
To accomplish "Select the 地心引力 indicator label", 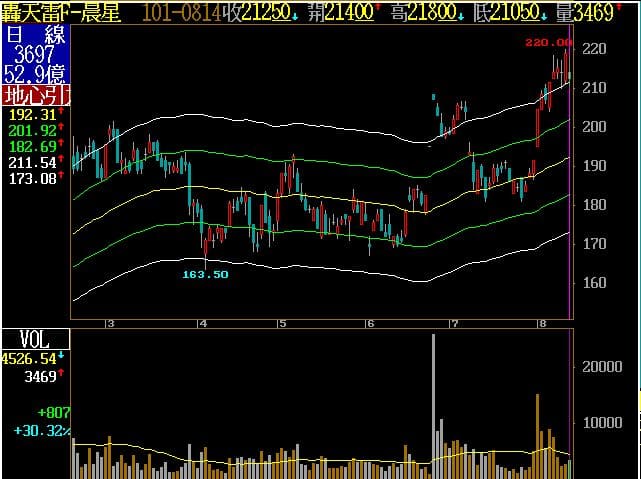I will (x=36, y=96).
